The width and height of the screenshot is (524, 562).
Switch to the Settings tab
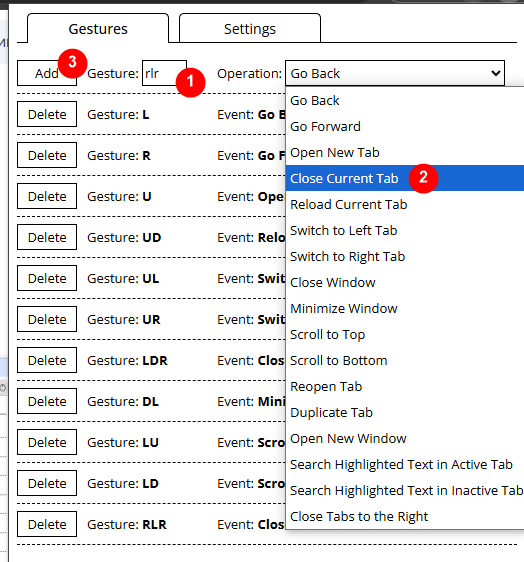[x=249, y=29]
